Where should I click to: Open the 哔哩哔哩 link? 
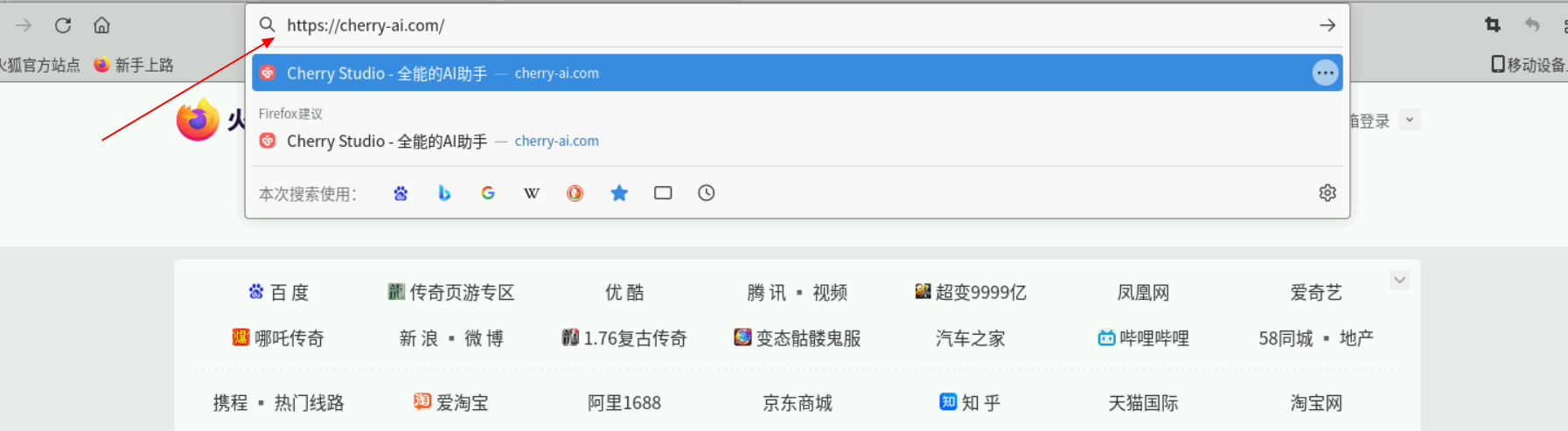(x=1143, y=338)
